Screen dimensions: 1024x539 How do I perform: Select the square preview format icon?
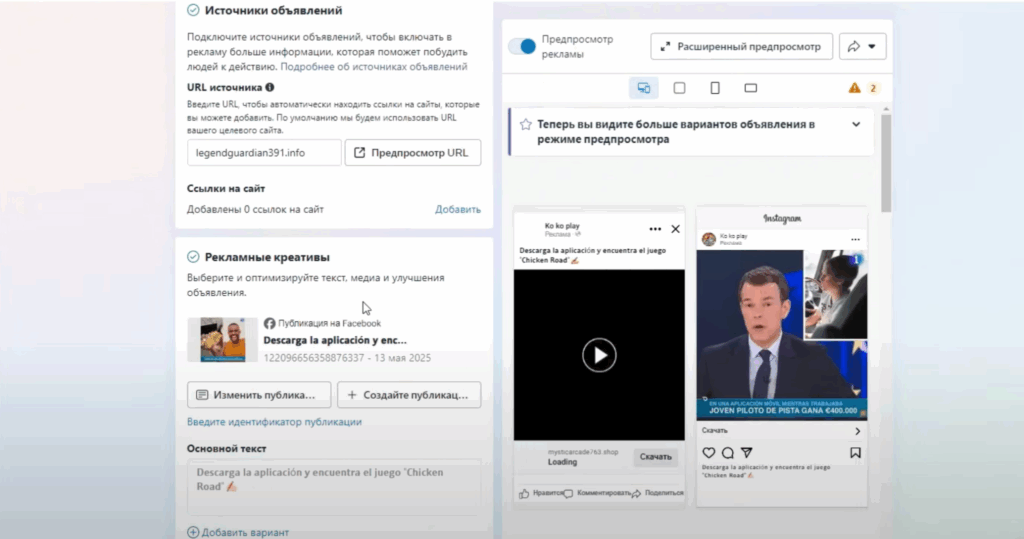tap(680, 88)
